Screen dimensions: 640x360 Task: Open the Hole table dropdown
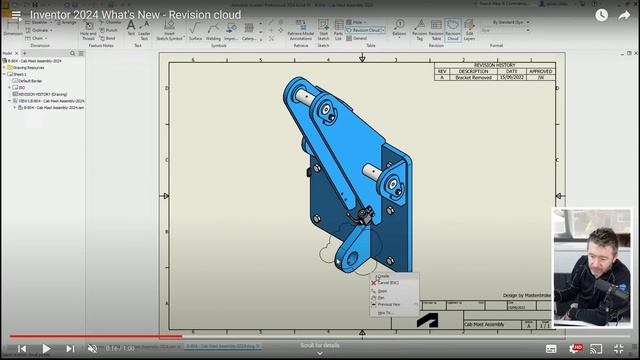click(x=365, y=22)
